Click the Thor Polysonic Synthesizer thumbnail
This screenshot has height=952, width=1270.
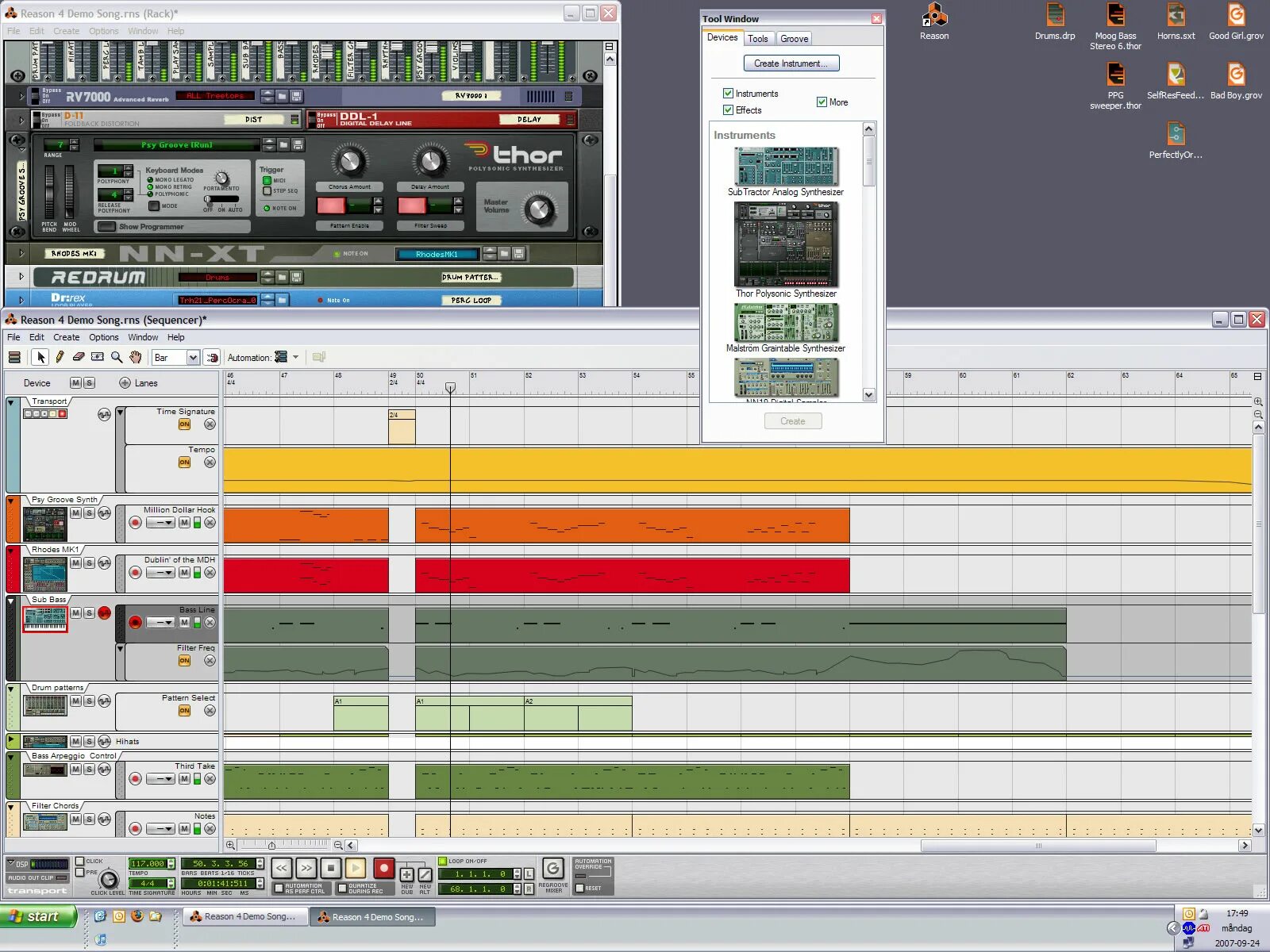tap(786, 244)
